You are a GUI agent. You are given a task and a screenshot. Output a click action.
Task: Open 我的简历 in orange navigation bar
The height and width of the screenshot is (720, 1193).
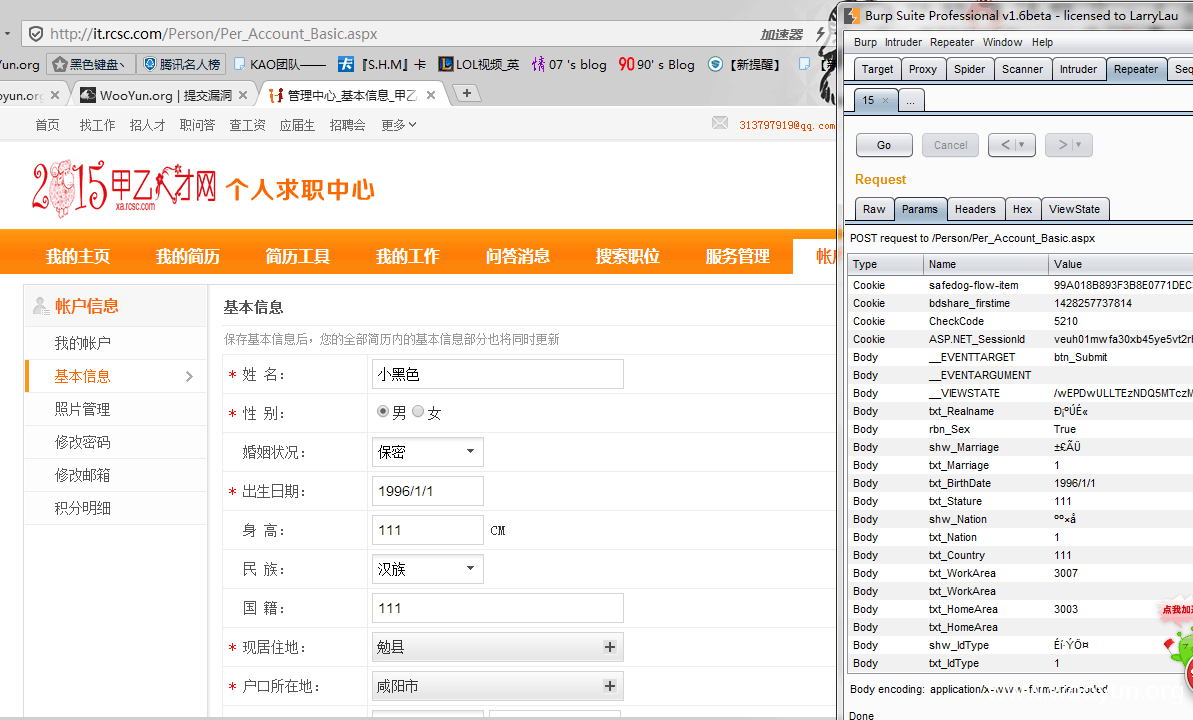point(188,256)
